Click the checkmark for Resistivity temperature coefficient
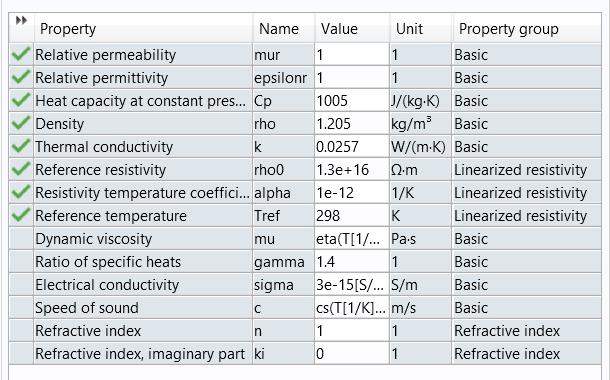Image resolution: width=610 pixels, height=380 pixels. 21,192
